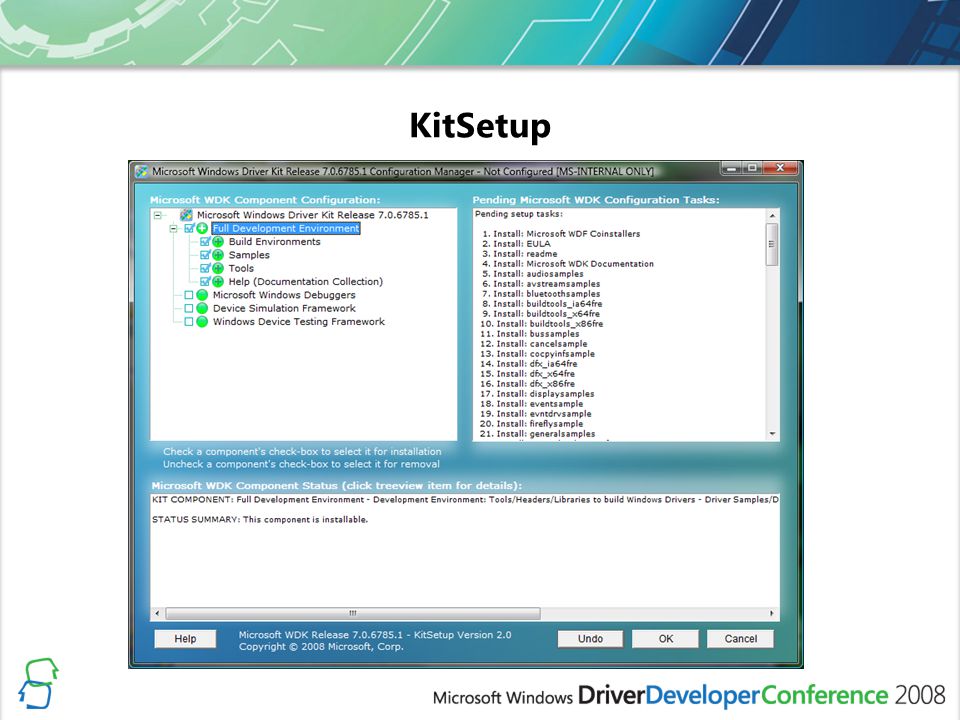The width and height of the screenshot is (960, 720).
Task: Check Device Simulation Framework checkbox
Action: [189, 309]
